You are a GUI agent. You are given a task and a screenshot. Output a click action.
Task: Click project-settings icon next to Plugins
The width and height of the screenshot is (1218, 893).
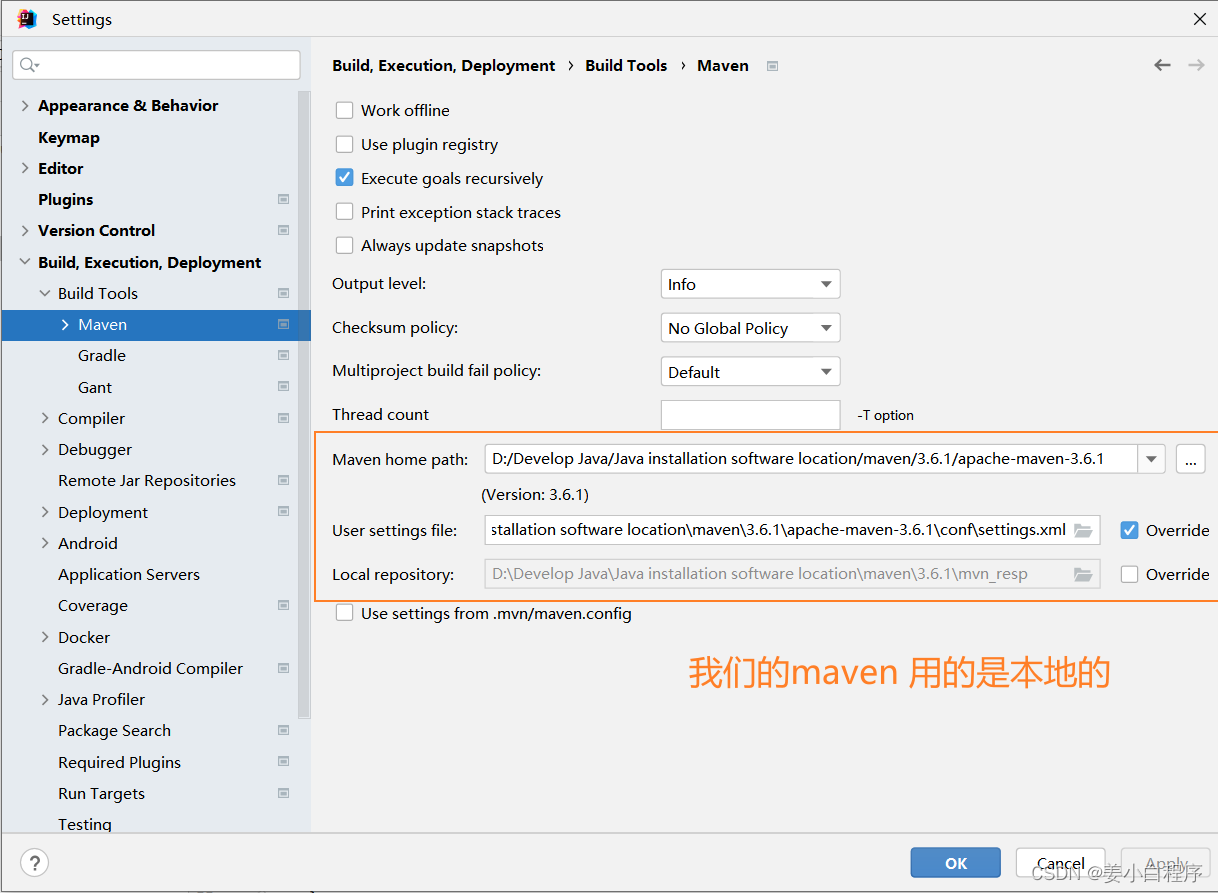click(284, 199)
